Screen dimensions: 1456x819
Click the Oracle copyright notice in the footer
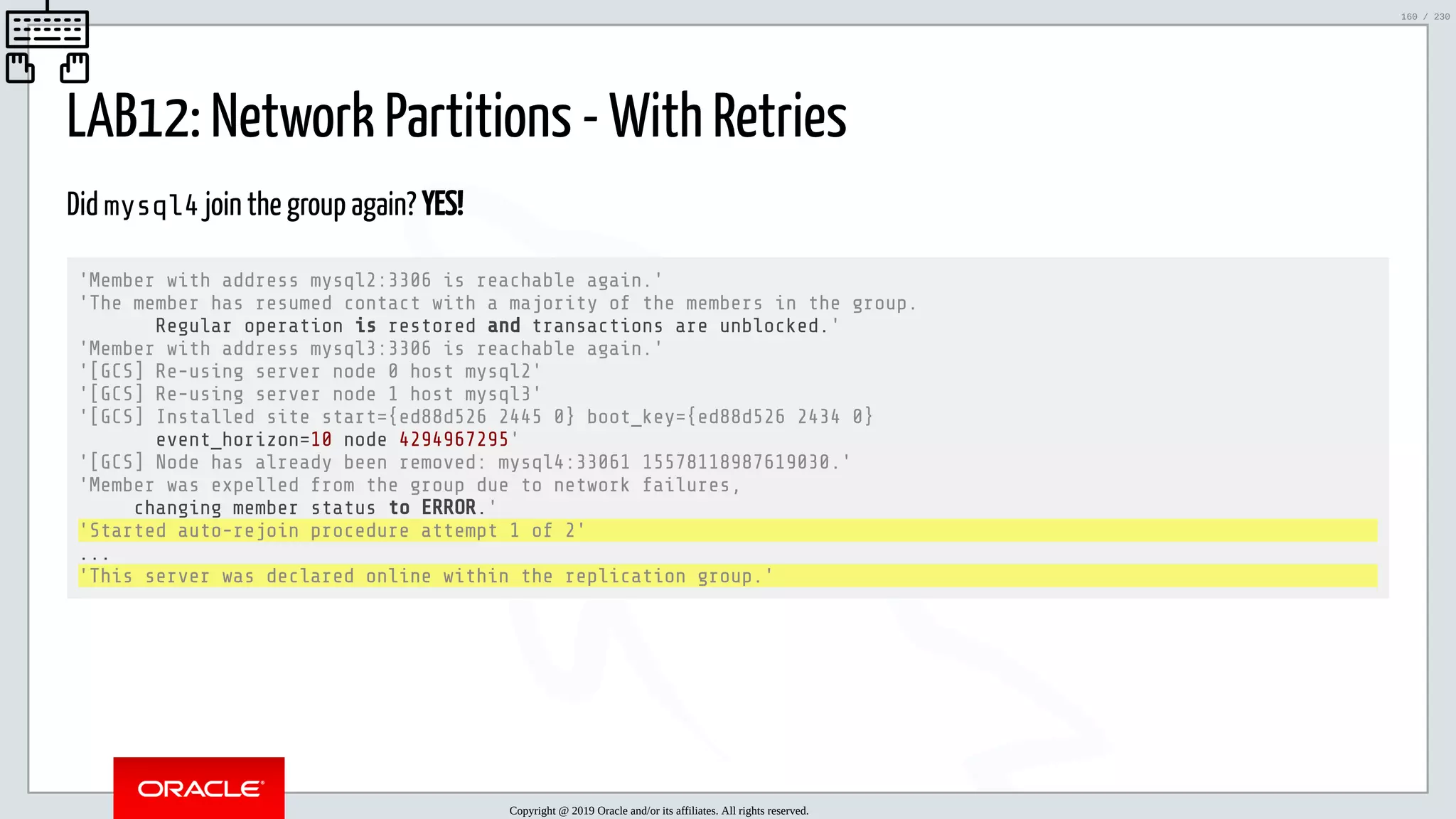click(659, 810)
